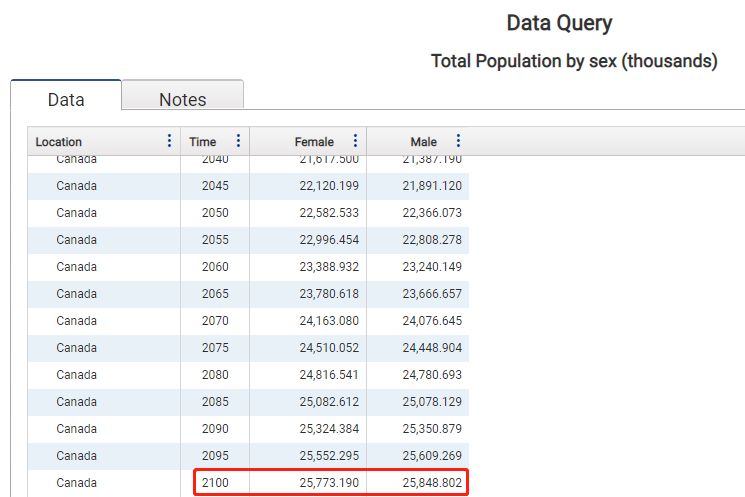This screenshot has height=497, width=745.
Task: Click Canada in the 2045 row
Action: coord(76,186)
